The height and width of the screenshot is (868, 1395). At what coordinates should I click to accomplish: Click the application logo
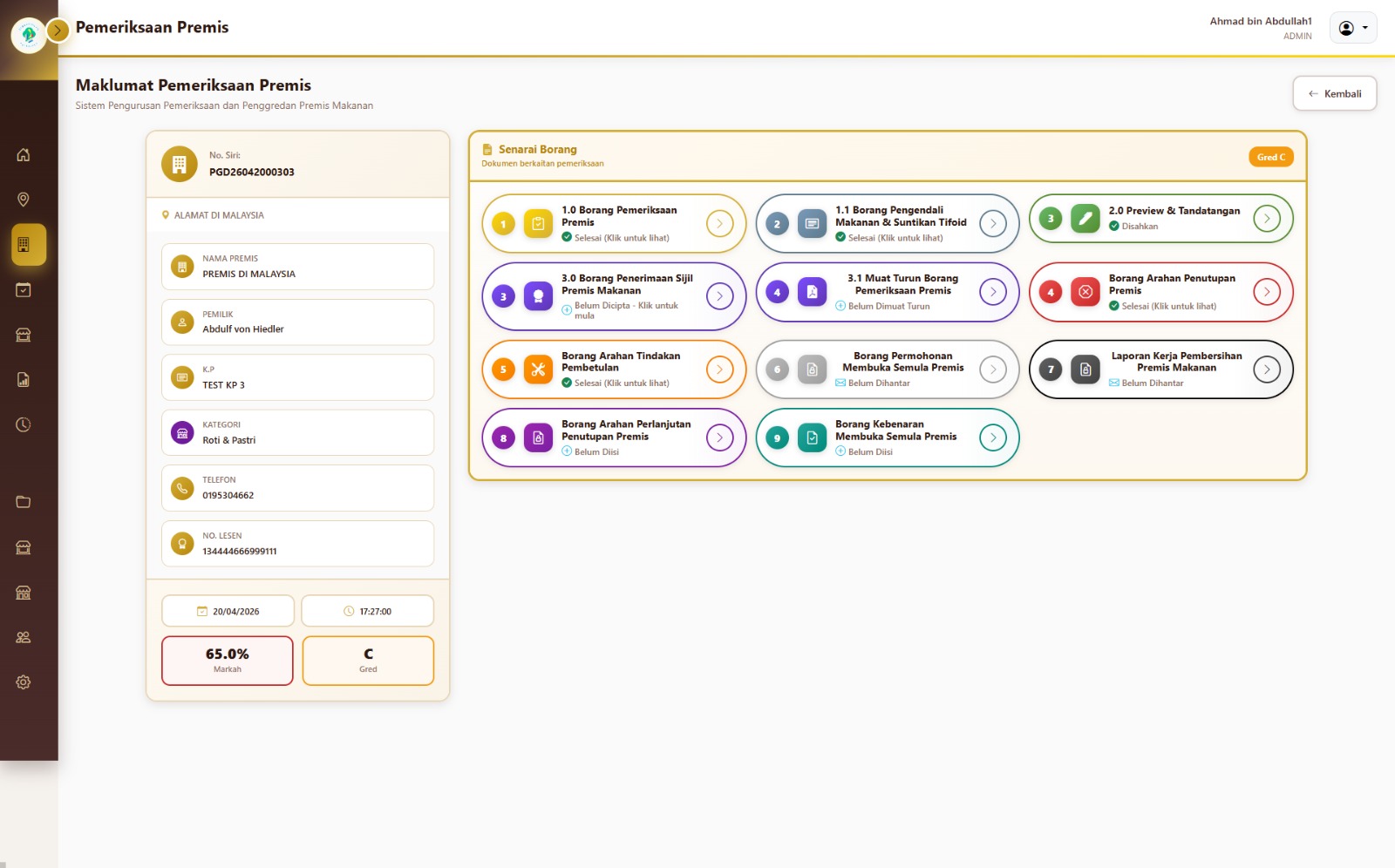point(29,35)
